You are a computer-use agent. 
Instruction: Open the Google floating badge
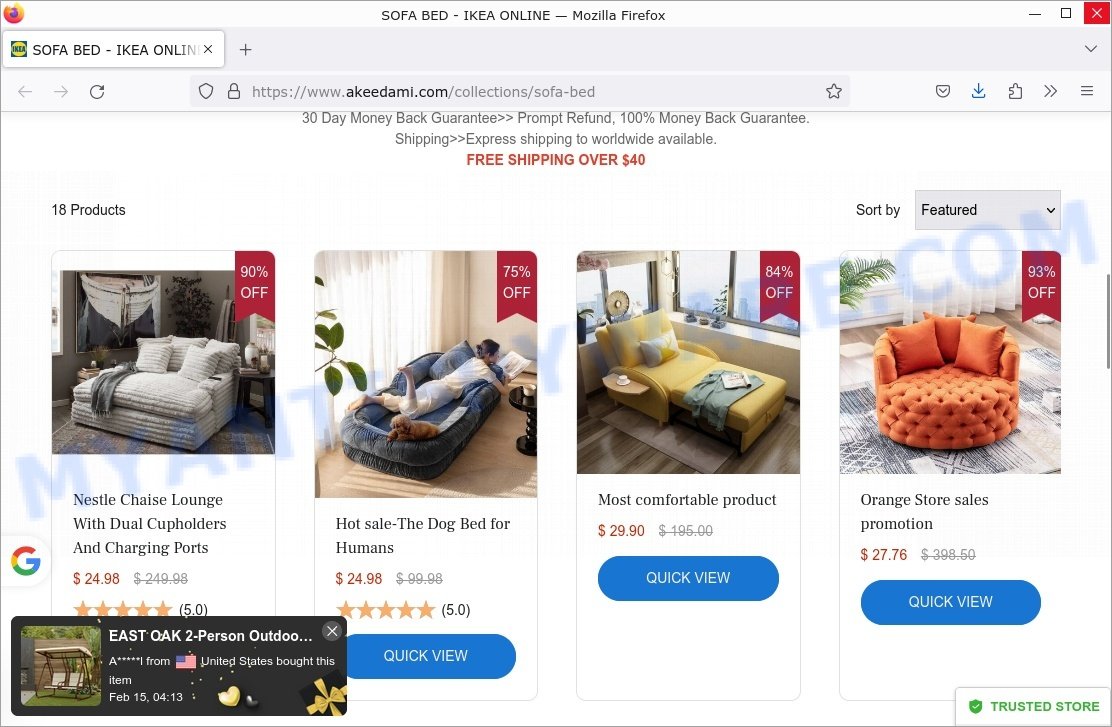[x=26, y=561]
